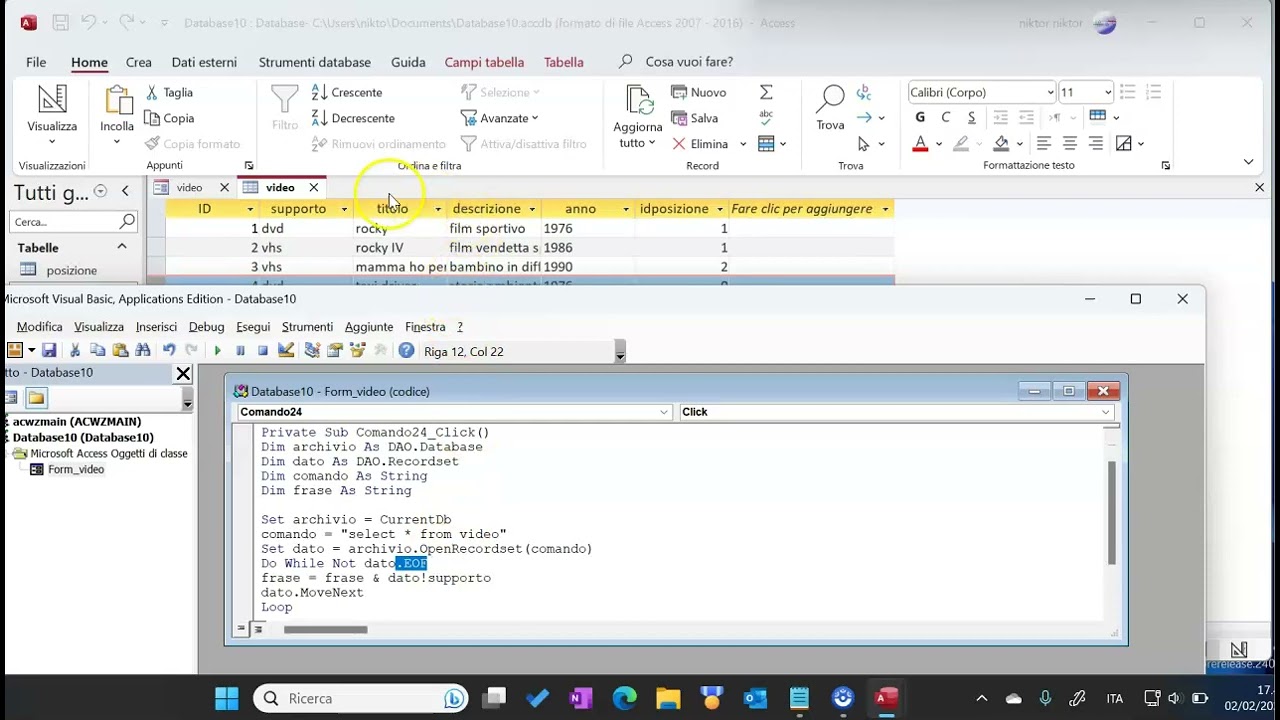
Task: Click the Cut scissors icon in VBA toolbar
Action: pyautogui.click(x=75, y=350)
